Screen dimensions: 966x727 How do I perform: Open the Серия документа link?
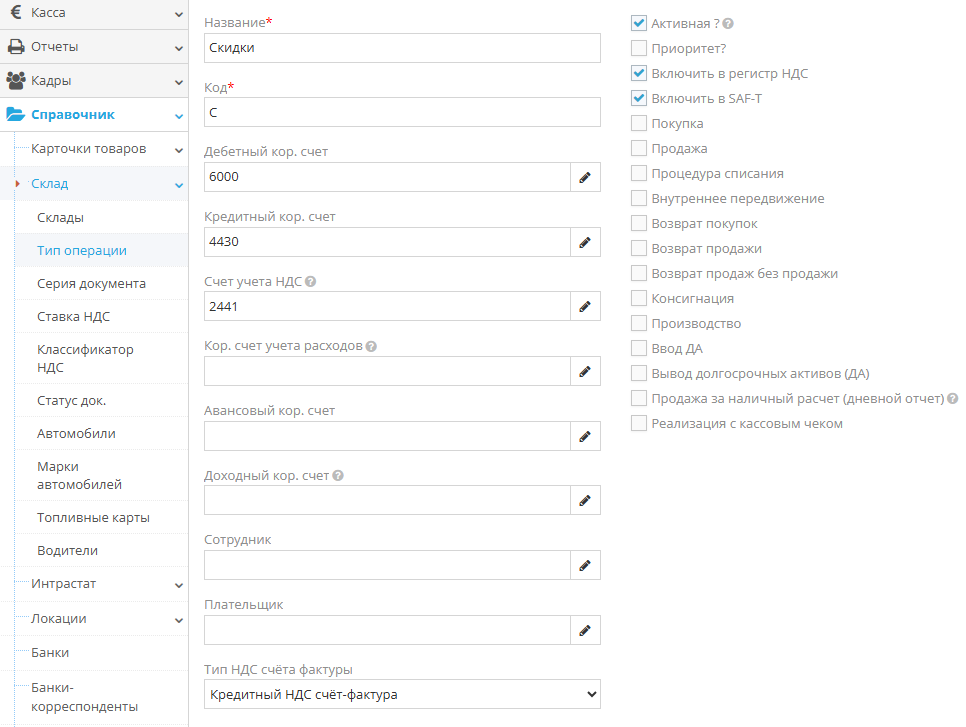coord(91,283)
